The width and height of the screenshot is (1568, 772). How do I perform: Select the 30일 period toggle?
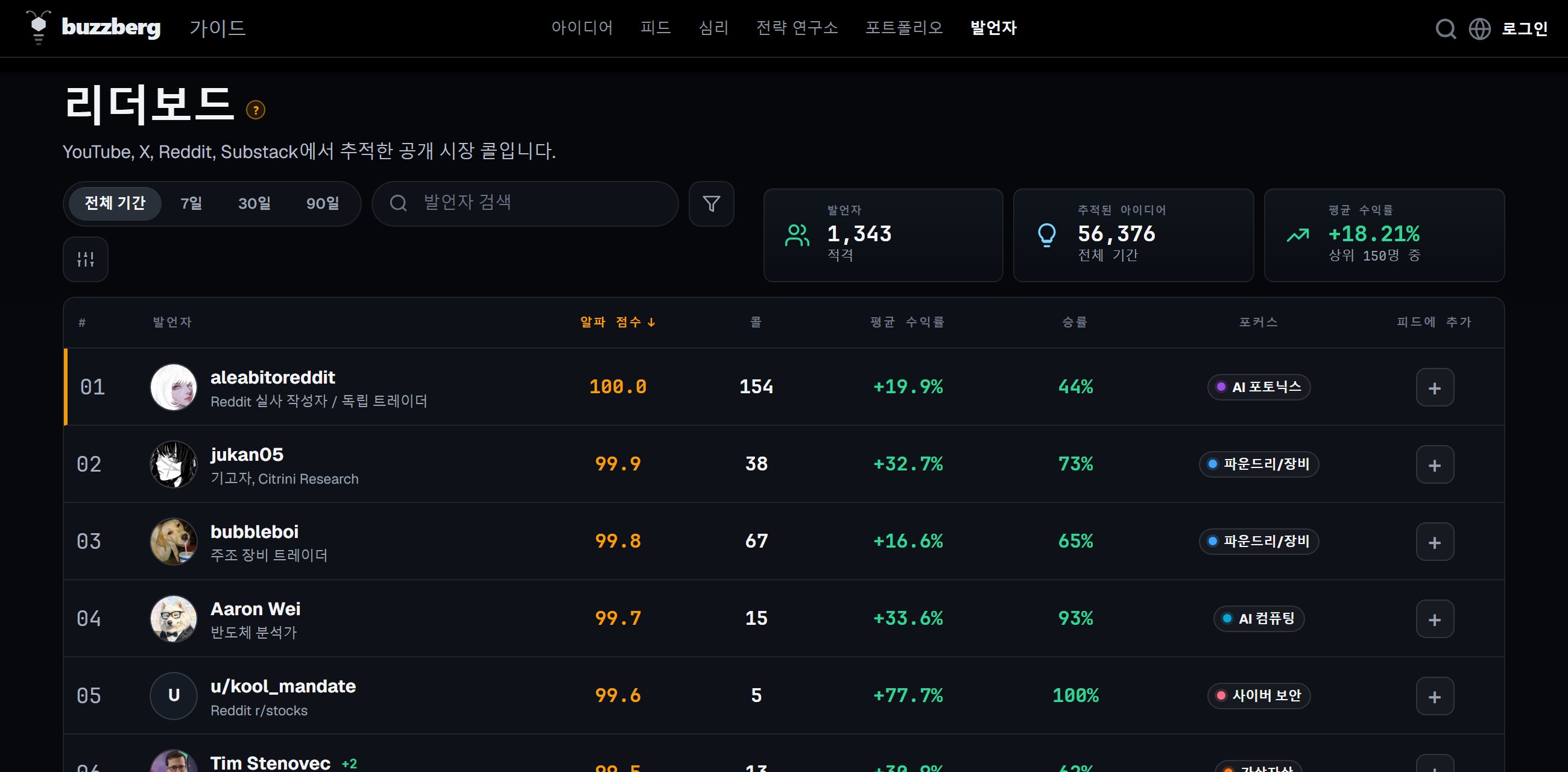pyautogui.click(x=254, y=203)
